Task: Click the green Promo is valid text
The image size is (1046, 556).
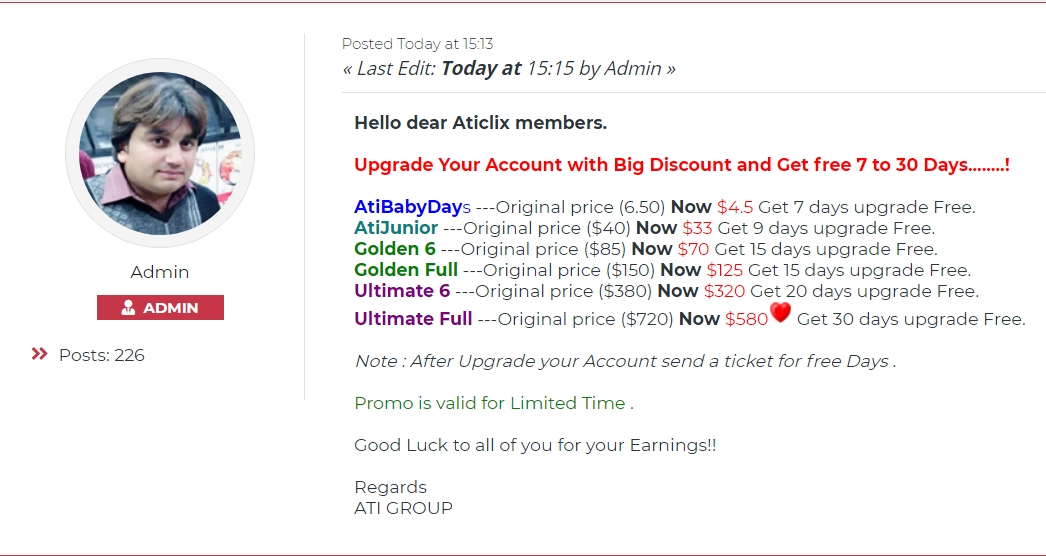Action: click(494, 403)
